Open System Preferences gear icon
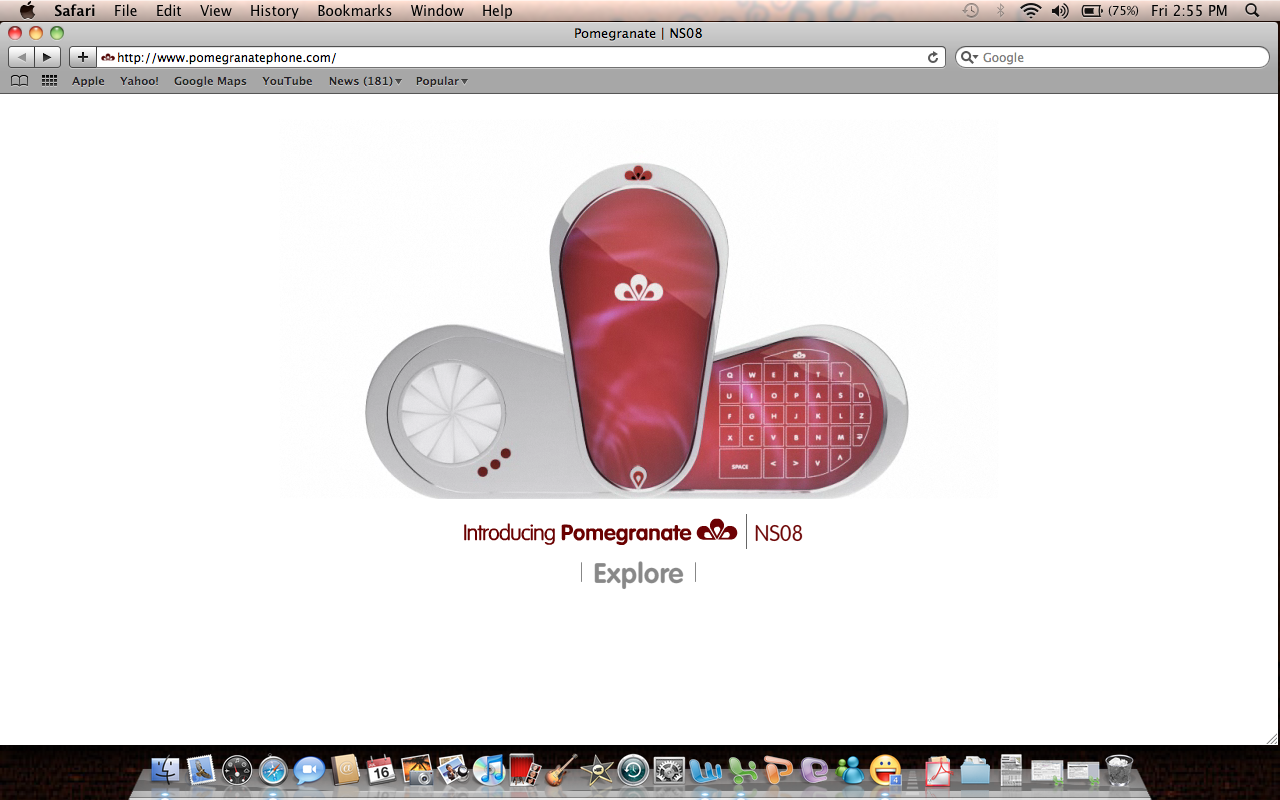 [x=669, y=770]
